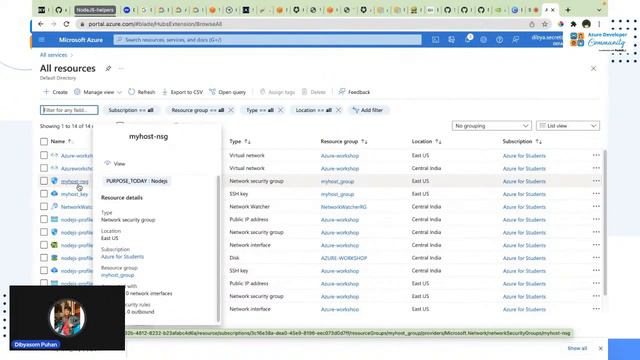Open more options for Network Watcher row

click(x=596, y=207)
